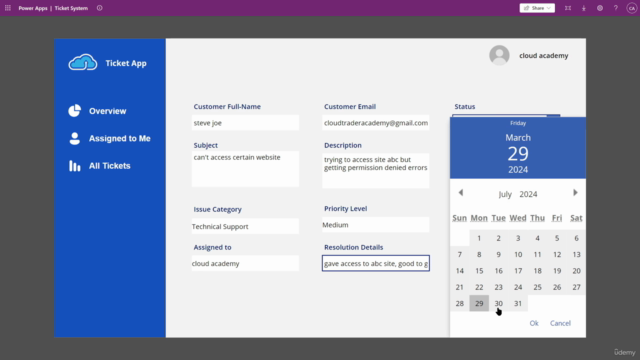The width and height of the screenshot is (640, 360).
Task: Select July 30 in the calendar
Action: (x=498, y=303)
